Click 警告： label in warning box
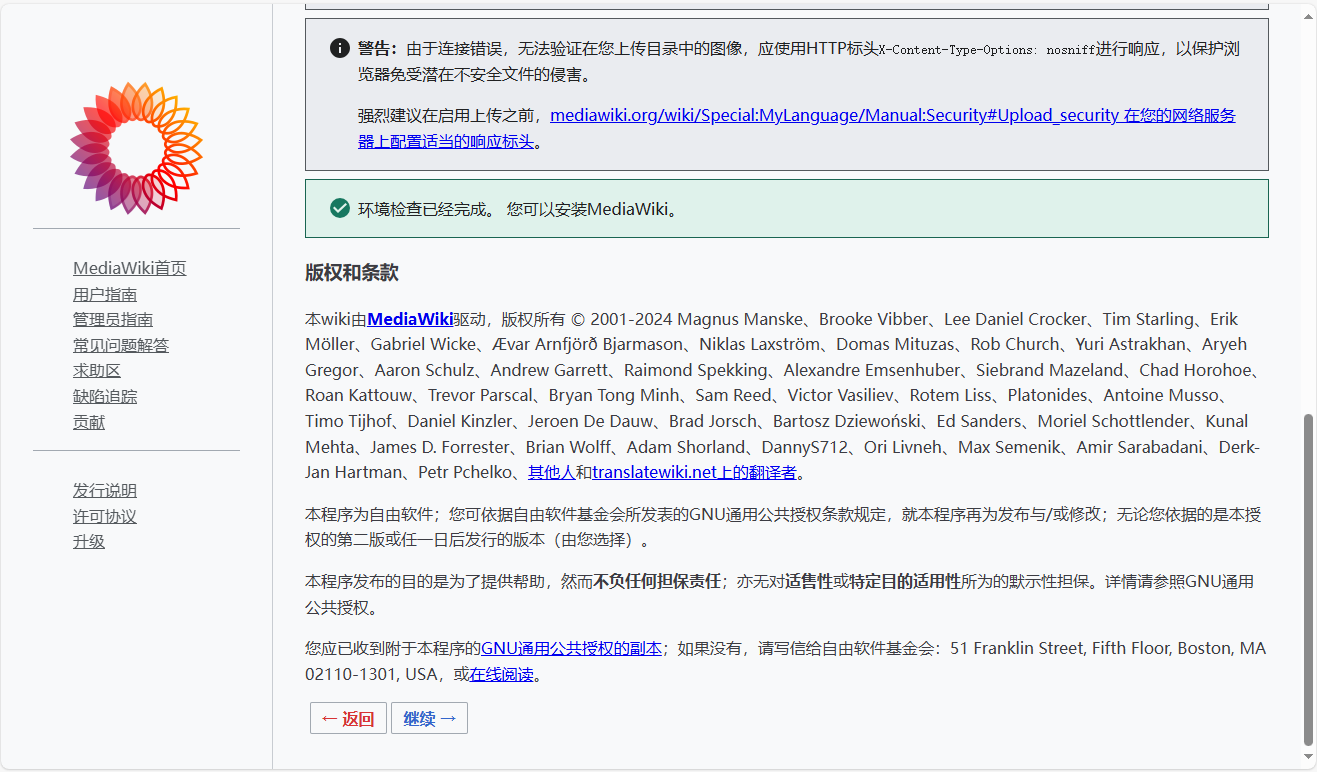 378,48
